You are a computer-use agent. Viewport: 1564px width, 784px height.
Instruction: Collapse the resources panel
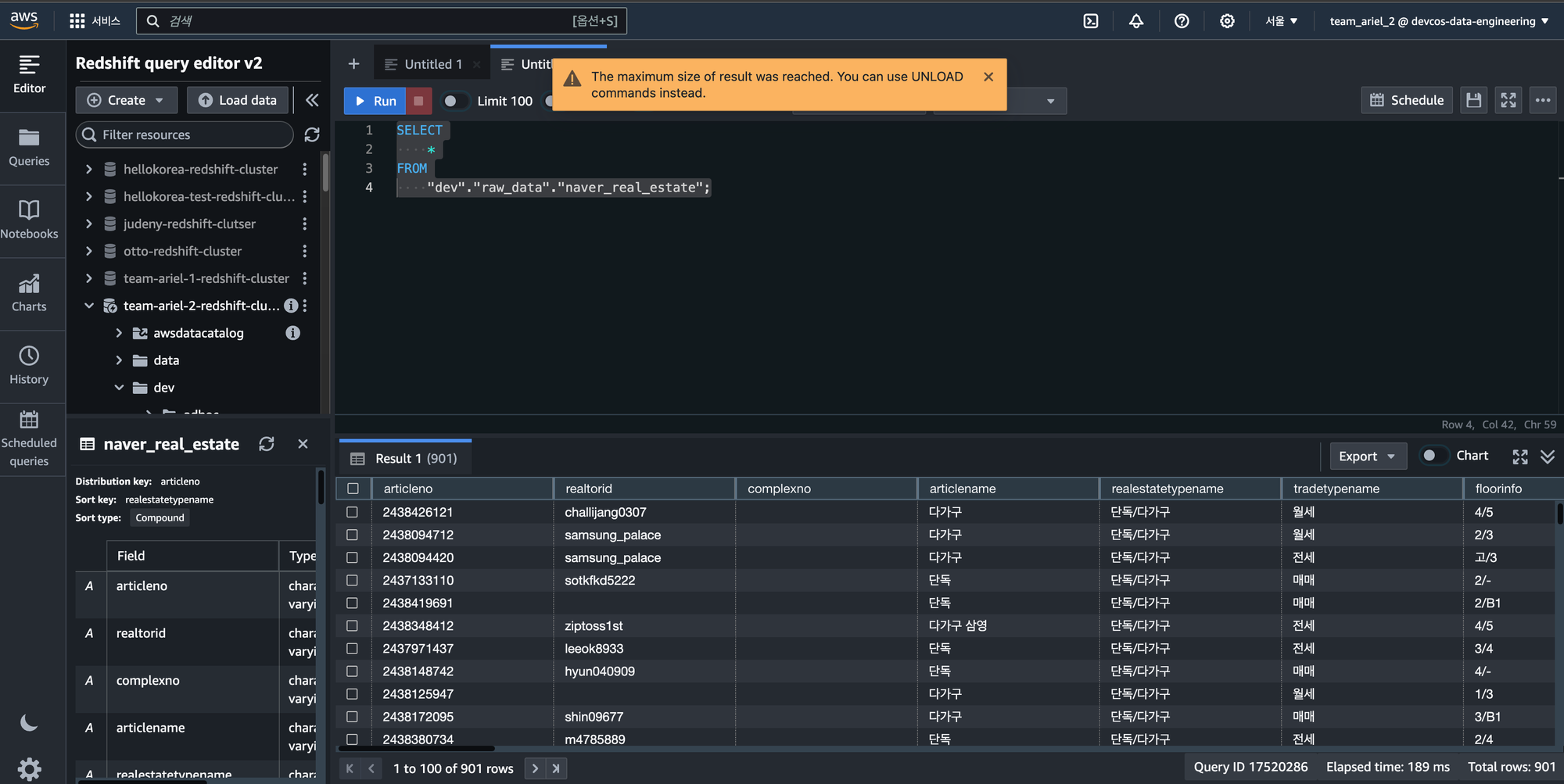[x=312, y=100]
